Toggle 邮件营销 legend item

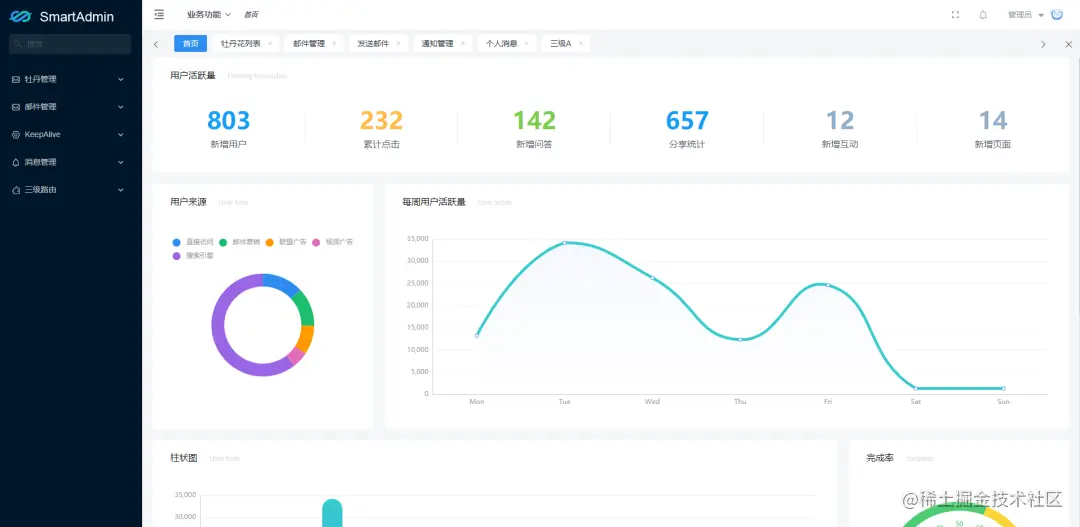coord(239,242)
